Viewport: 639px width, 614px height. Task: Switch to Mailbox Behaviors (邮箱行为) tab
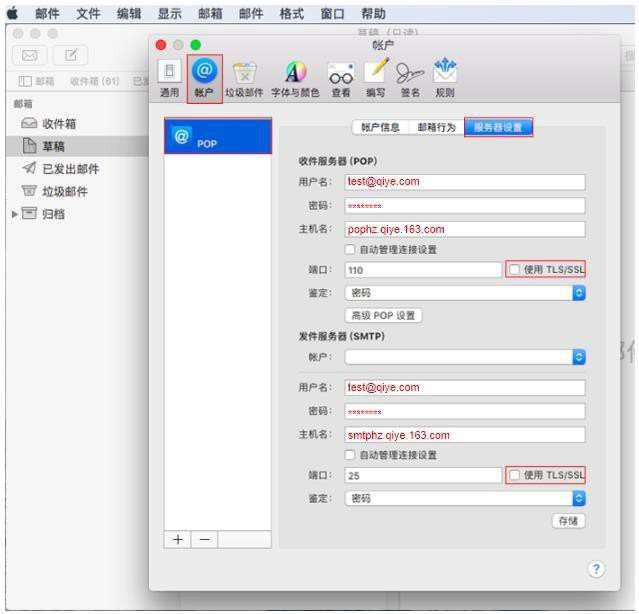(436, 127)
